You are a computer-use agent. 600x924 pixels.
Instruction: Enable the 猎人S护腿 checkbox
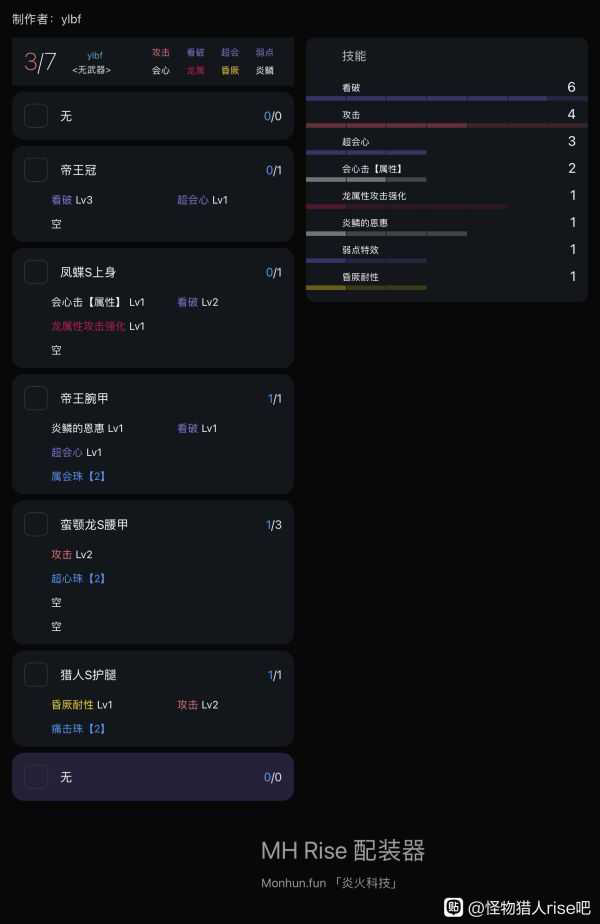[x=36, y=675]
